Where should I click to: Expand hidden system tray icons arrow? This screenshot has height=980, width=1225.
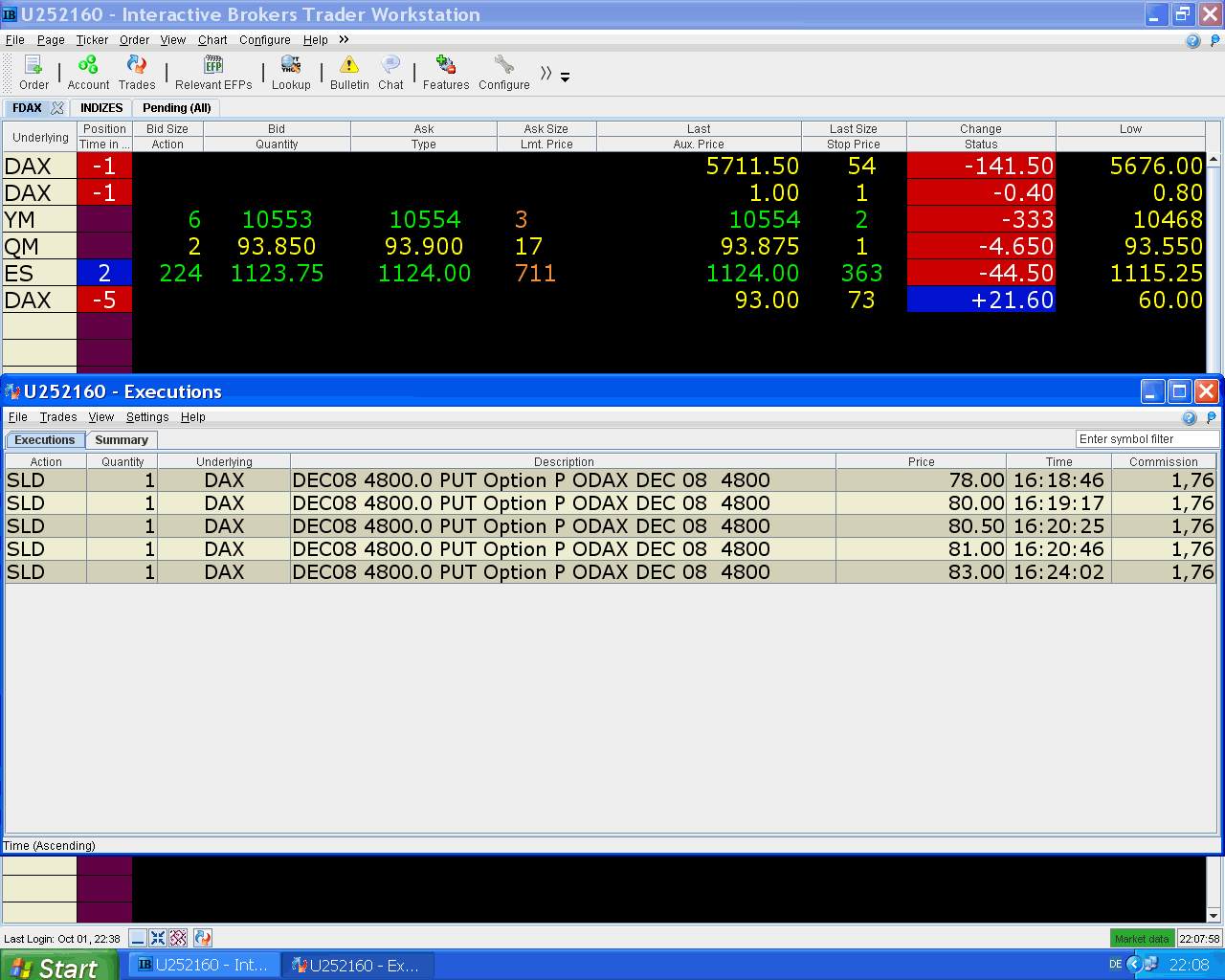point(1135,965)
